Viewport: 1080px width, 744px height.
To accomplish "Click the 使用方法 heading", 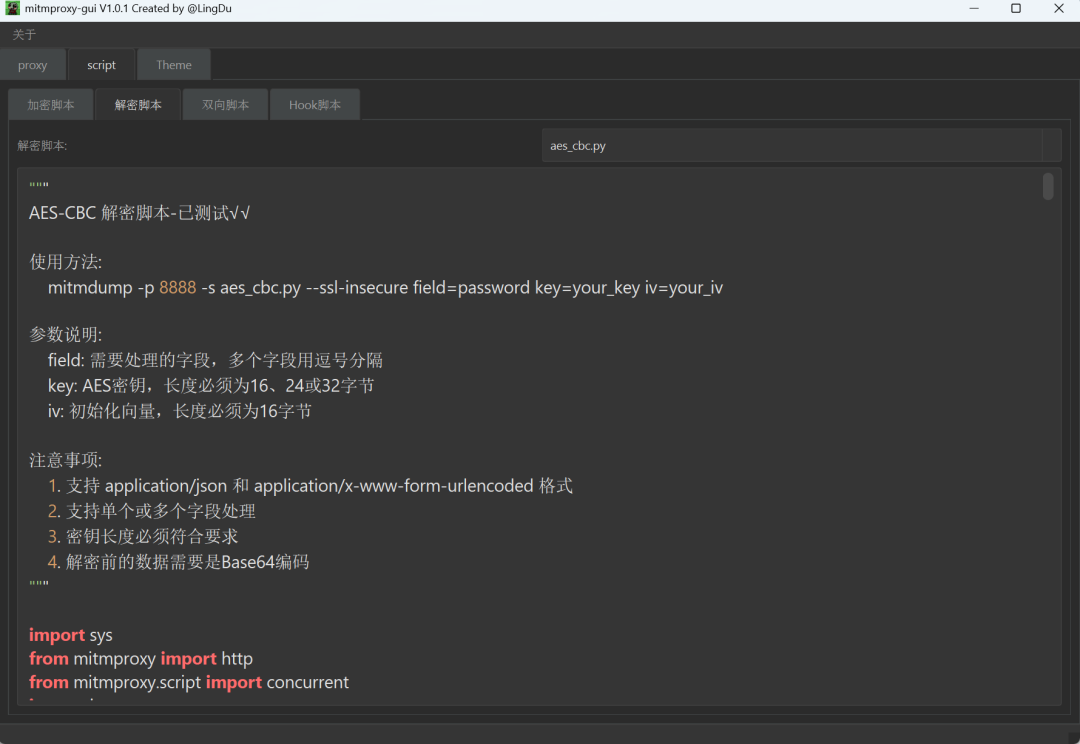I will pos(65,262).
